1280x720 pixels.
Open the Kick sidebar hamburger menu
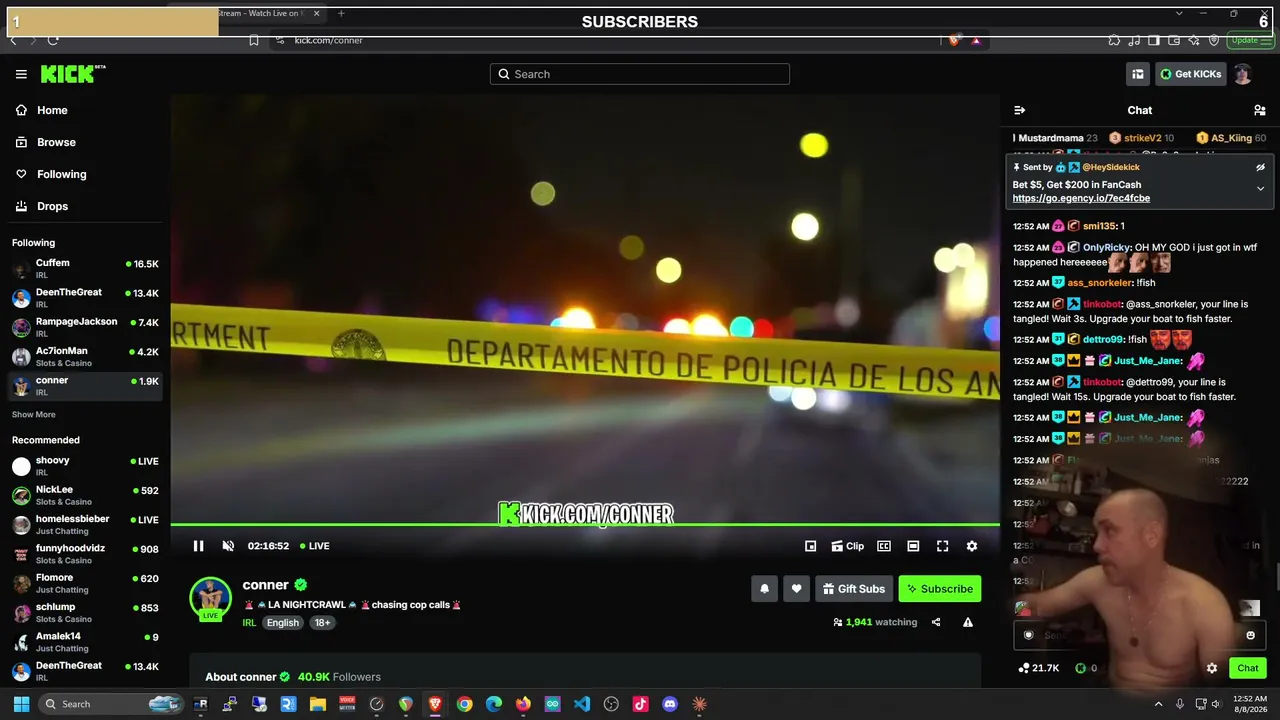21,74
